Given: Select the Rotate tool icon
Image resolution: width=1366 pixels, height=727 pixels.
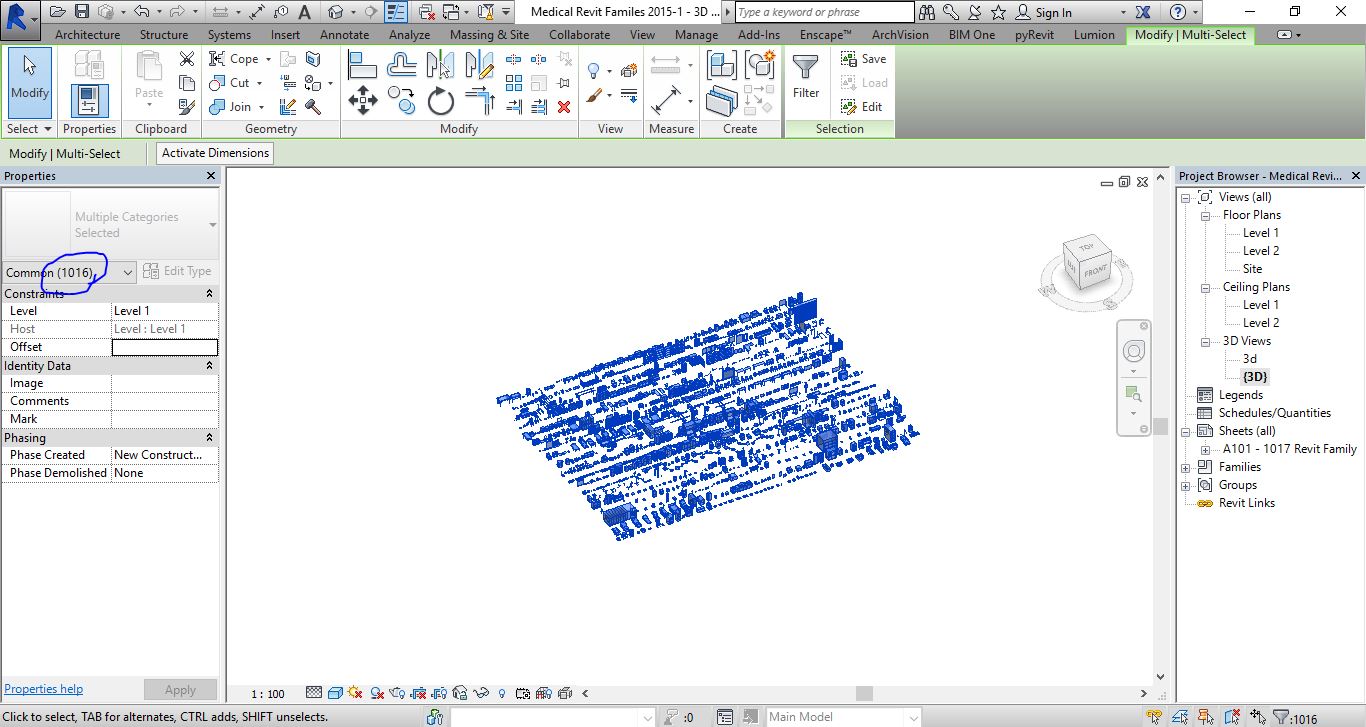Looking at the screenshot, I should (x=441, y=101).
